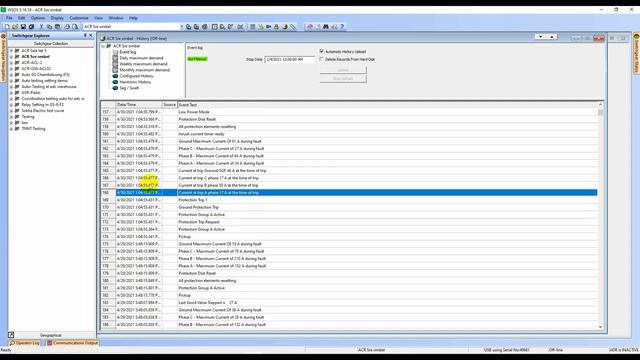Image resolution: width=640 pixels, height=360 pixels.
Task: Click event table scrollbar up arrow
Action: point(600,105)
